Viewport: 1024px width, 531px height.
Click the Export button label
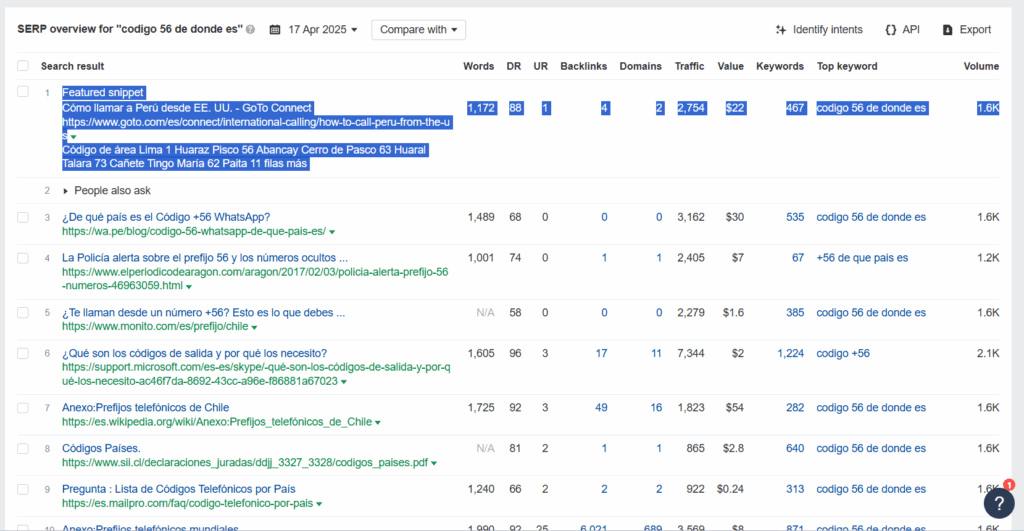pos(975,30)
